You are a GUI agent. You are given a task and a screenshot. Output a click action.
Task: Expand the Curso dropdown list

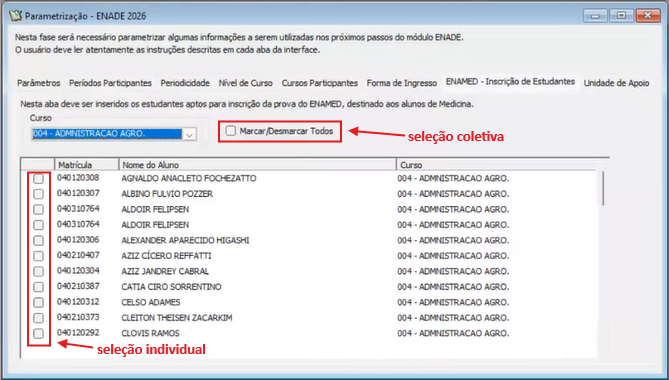tap(189, 134)
